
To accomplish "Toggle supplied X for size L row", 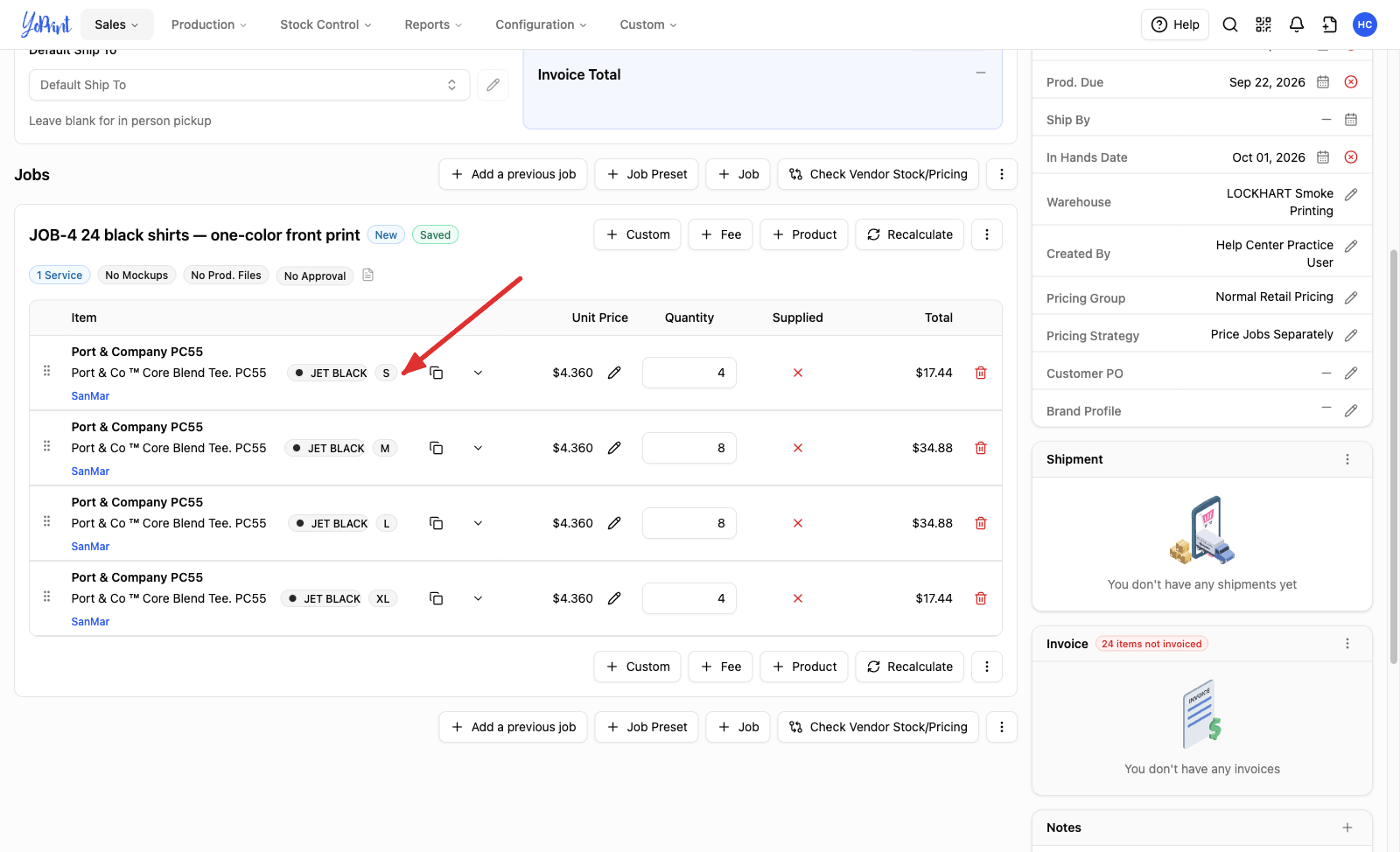I will [798, 523].
